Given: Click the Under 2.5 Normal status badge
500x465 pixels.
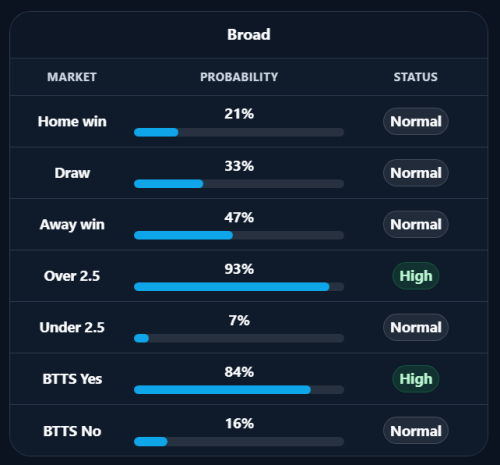Looking at the screenshot, I should pyautogui.click(x=416, y=327).
